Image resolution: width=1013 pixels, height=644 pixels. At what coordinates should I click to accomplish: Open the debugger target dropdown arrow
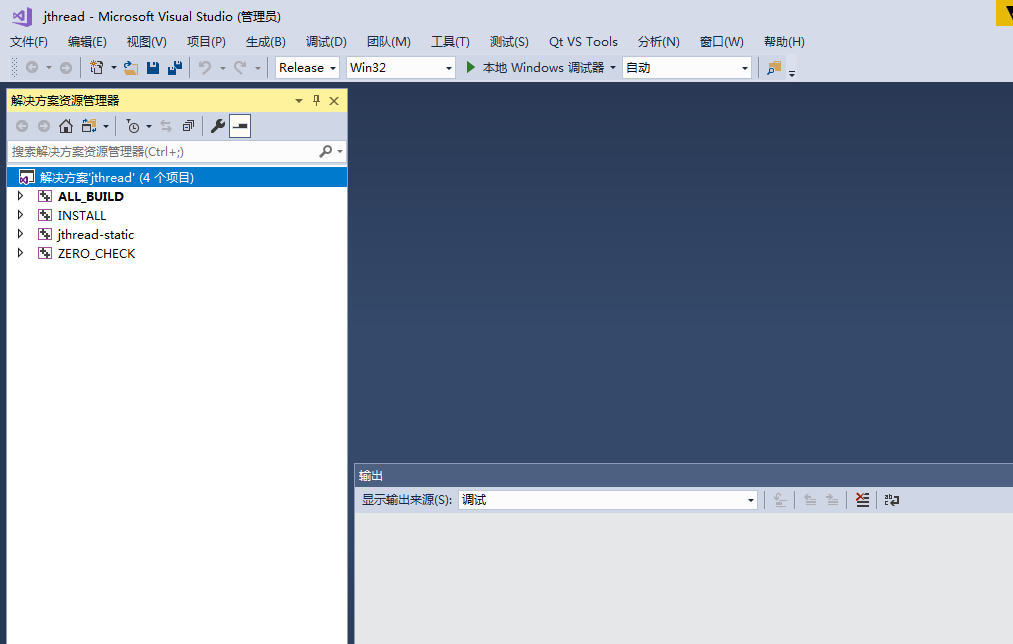[613, 67]
